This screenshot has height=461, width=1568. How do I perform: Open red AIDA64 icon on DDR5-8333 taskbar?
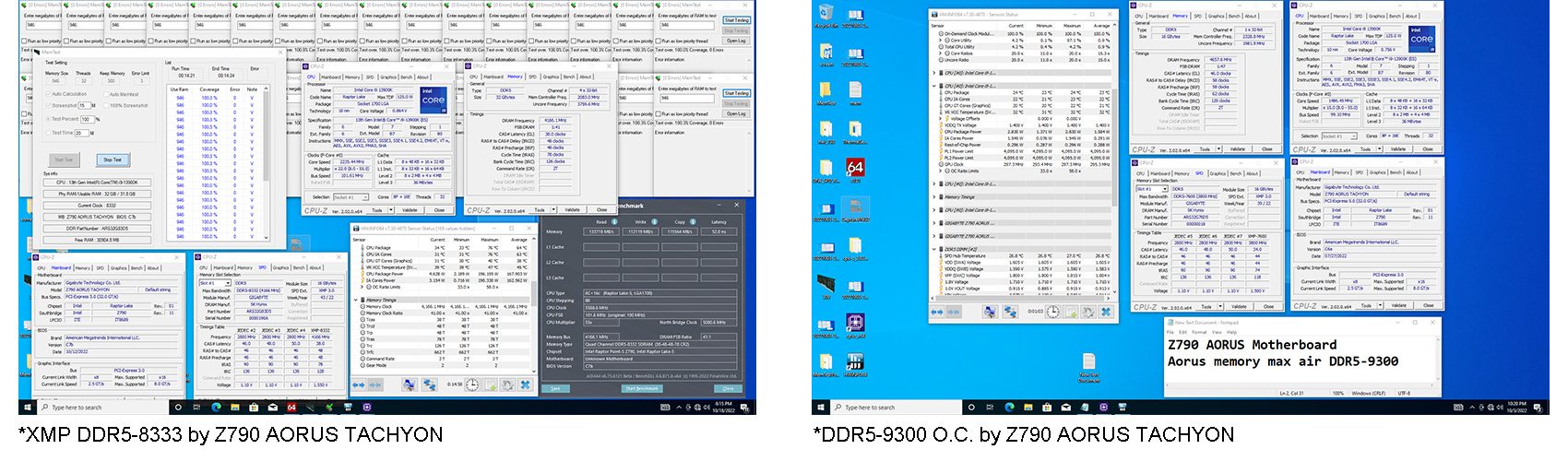(x=291, y=407)
